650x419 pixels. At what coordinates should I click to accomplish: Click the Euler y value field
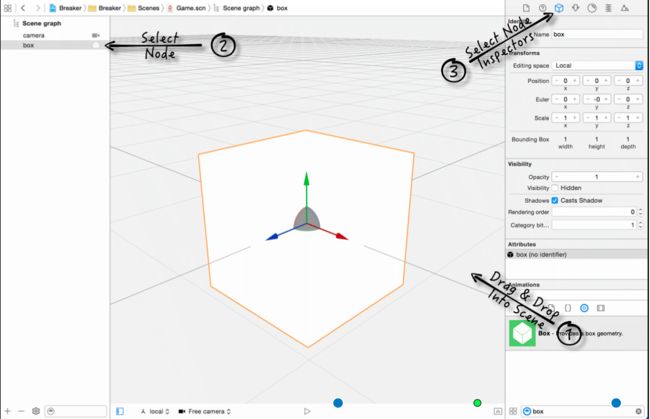597,99
